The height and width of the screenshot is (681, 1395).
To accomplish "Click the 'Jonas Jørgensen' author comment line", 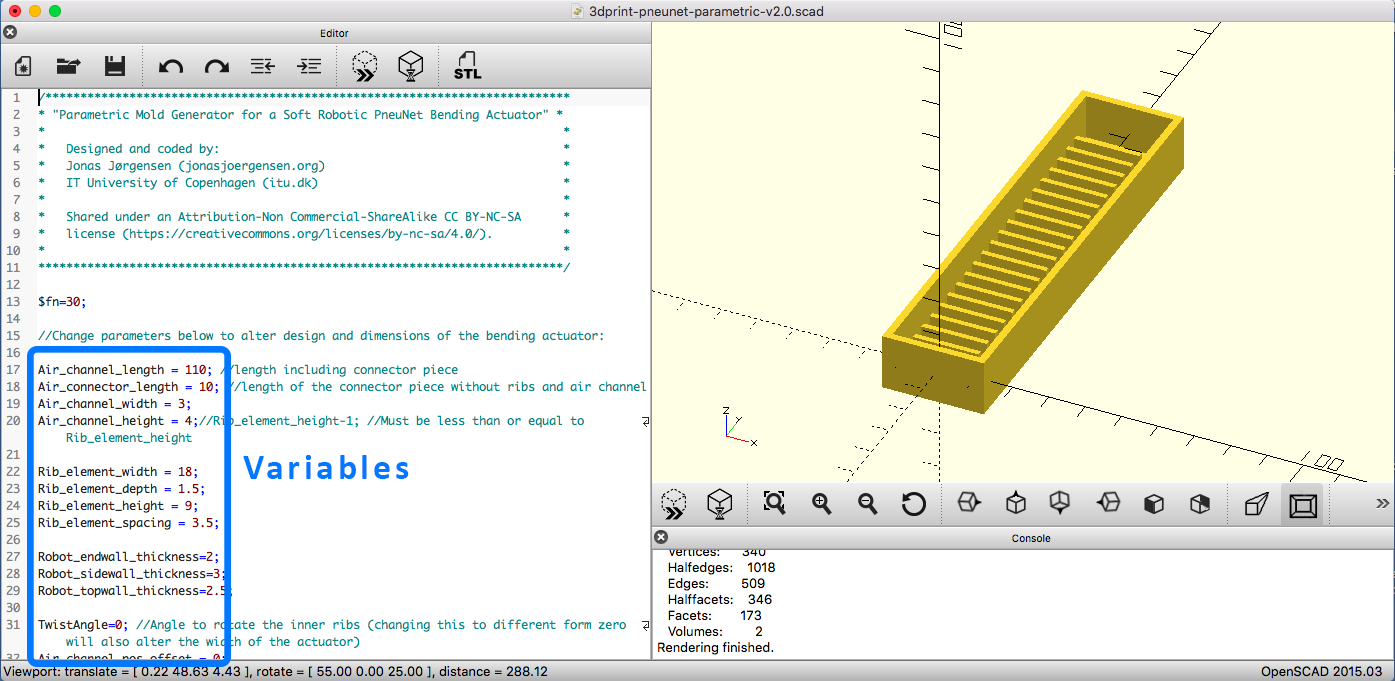I will pyautogui.click(x=195, y=165).
